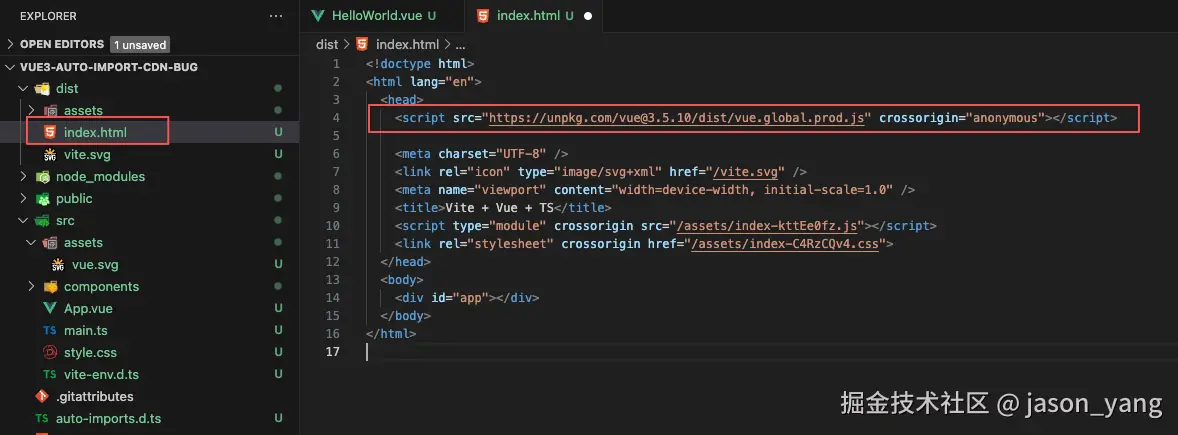Switch to the HelloWorld.vue tab
Image resolution: width=1178 pixels, height=435 pixels.
coord(382,15)
